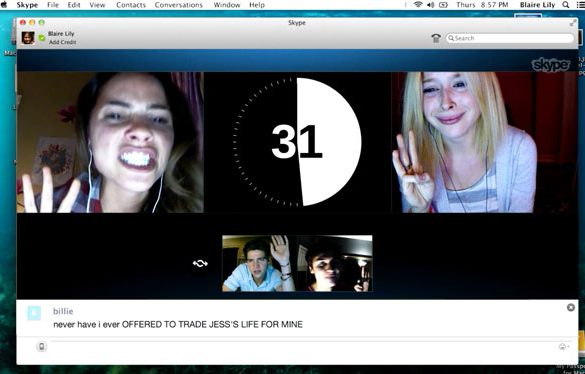Click the online status indicator
The height and width of the screenshot is (374, 585).
[x=41, y=38]
